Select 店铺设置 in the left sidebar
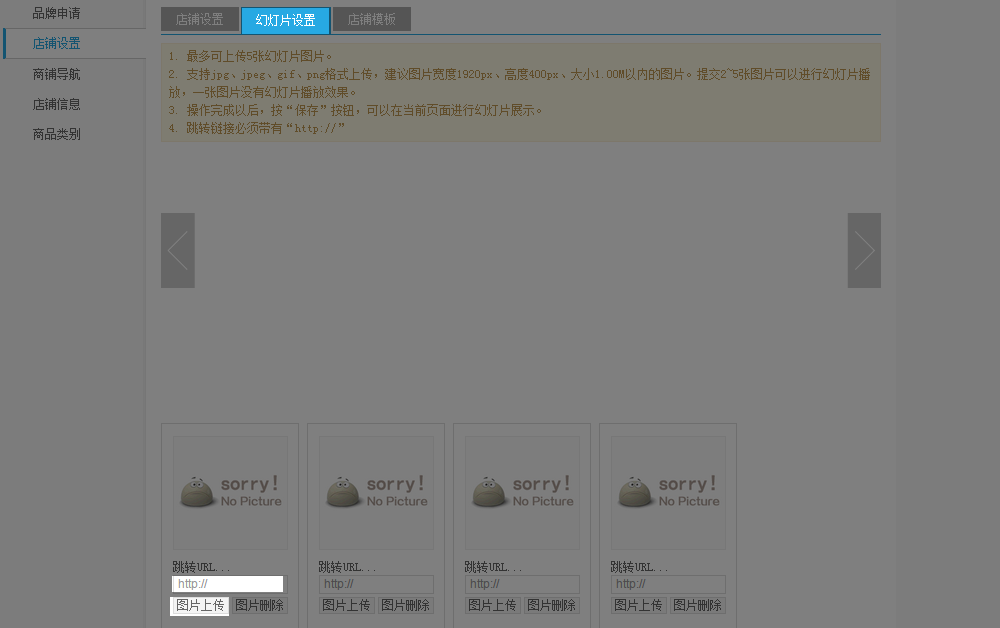 tap(56, 44)
